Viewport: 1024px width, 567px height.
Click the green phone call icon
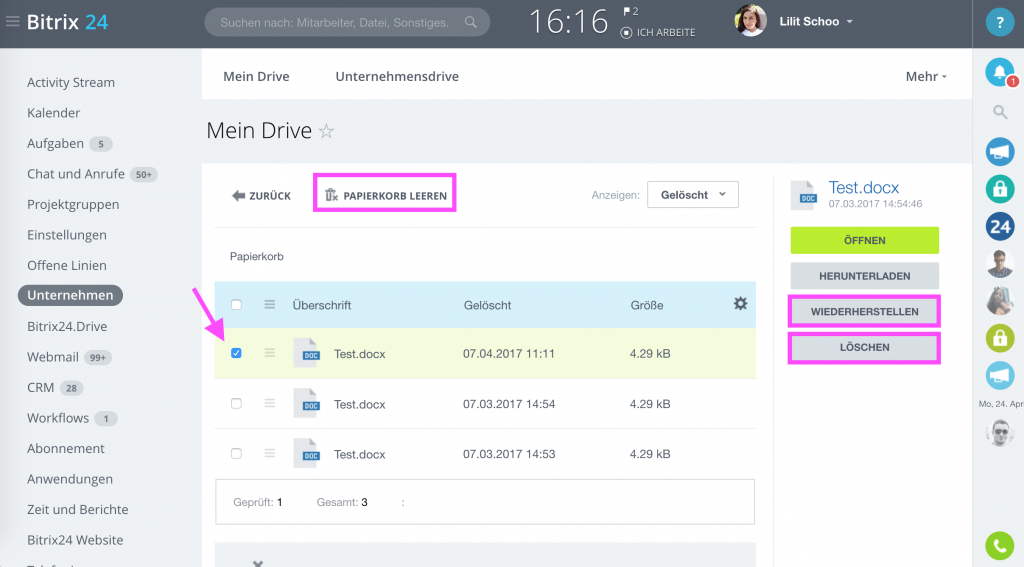[1000, 545]
